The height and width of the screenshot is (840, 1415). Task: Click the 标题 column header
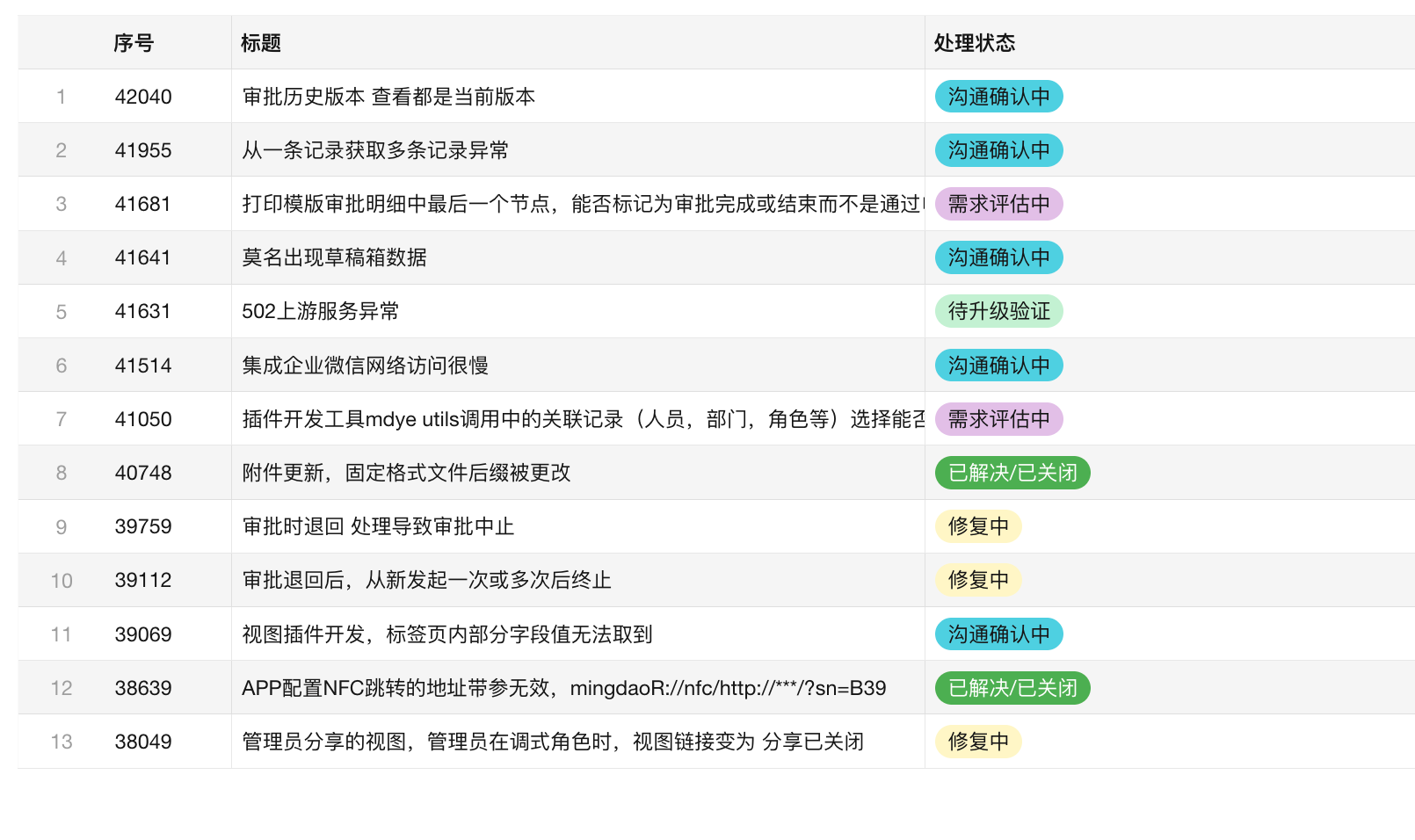[261, 43]
